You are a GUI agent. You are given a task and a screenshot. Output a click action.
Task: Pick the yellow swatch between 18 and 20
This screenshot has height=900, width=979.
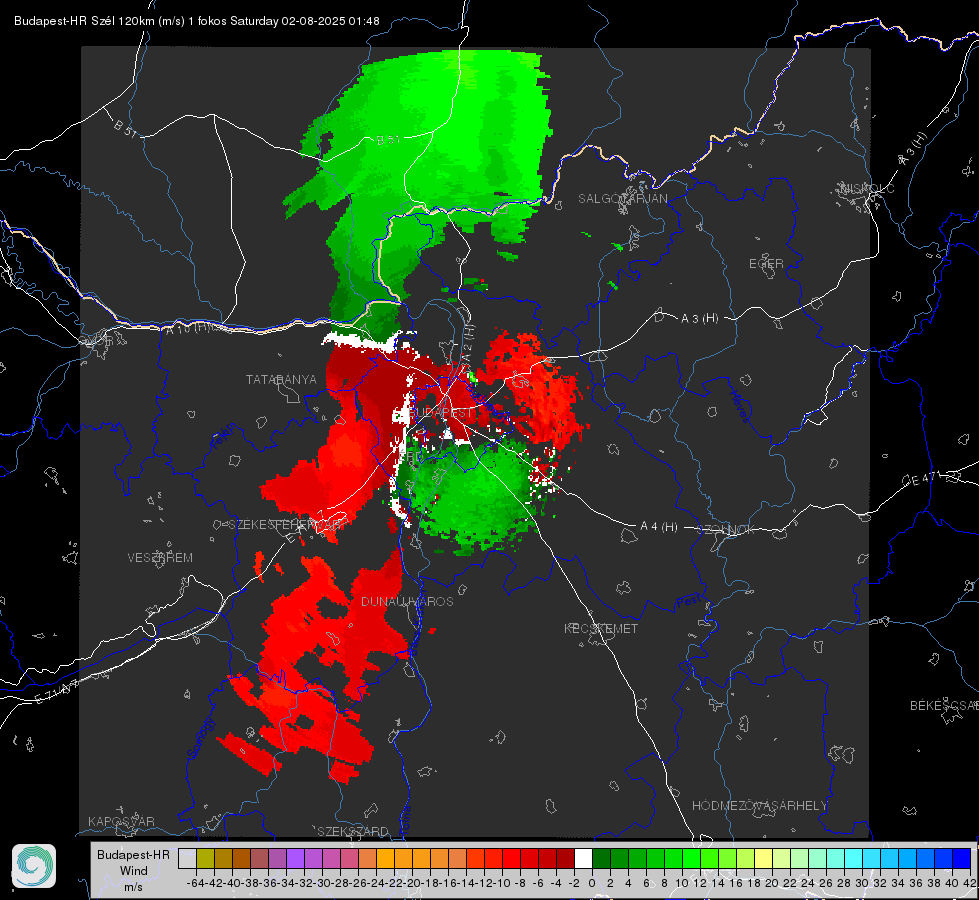click(763, 858)
